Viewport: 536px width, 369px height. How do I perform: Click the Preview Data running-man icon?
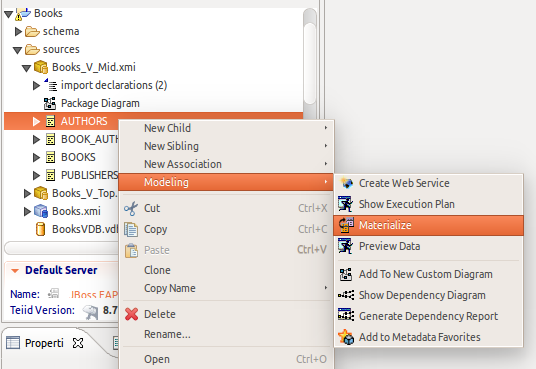point(346,246)
